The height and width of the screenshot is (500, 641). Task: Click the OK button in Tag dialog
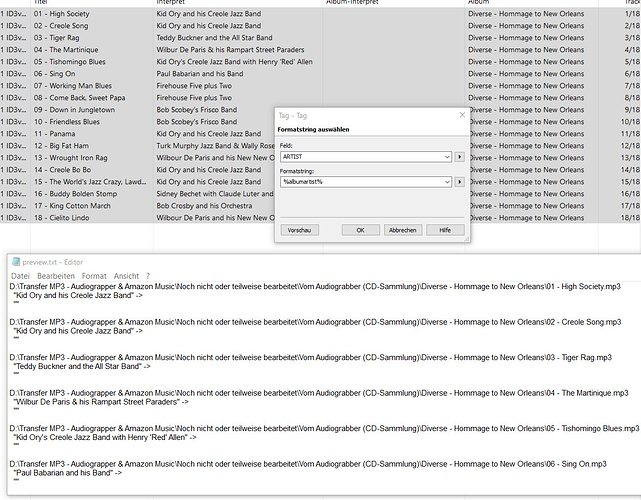tap(361, 230)
